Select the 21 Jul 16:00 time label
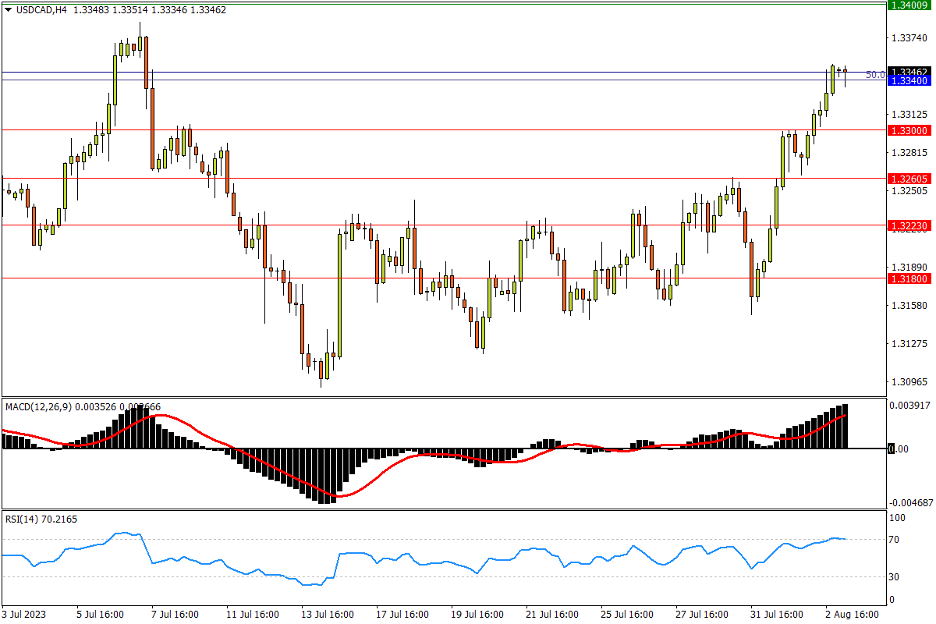Viewport: 936px width, 624px height. click(552, 613)
